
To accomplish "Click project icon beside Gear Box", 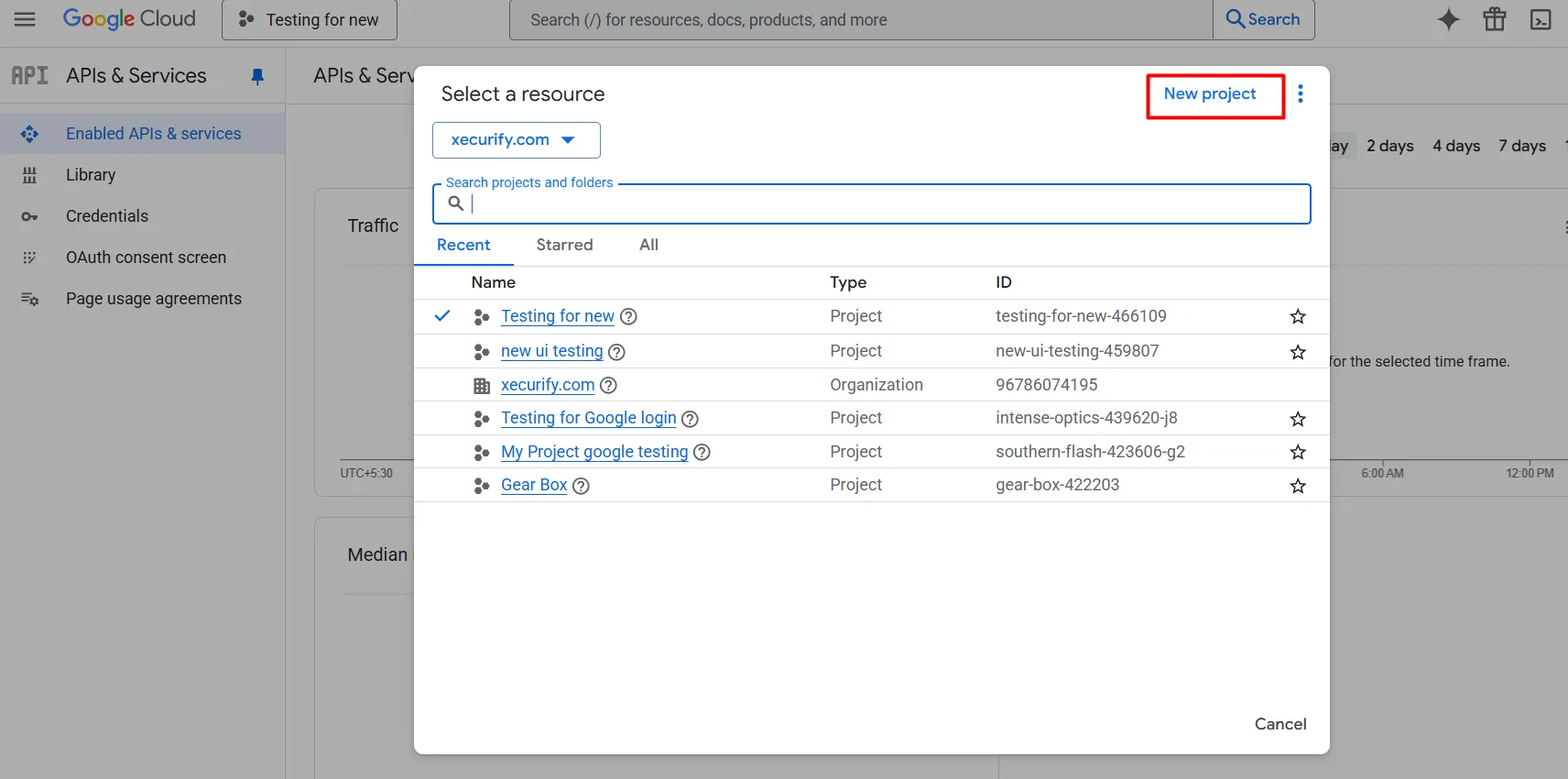I will pos(482,486).
